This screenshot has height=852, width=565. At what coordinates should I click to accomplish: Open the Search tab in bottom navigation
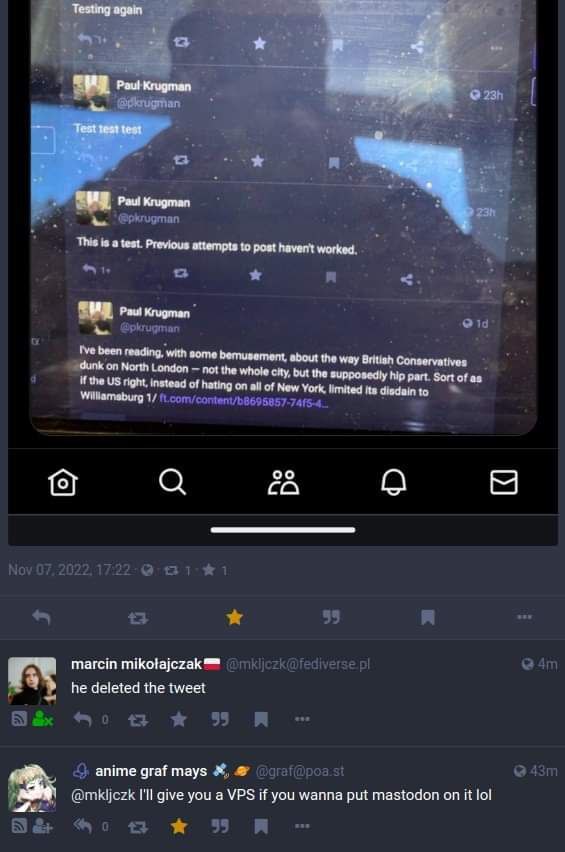[x=173, y=482]
